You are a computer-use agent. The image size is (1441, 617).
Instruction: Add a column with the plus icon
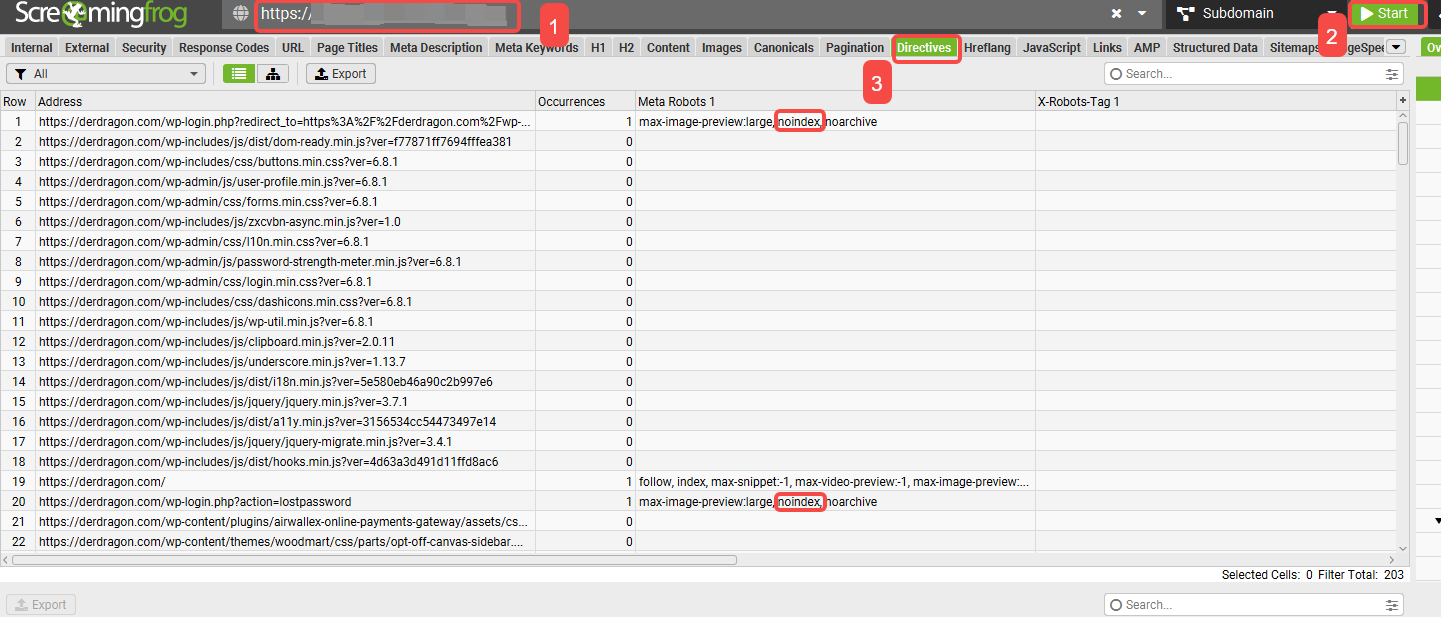point(1402,101)
